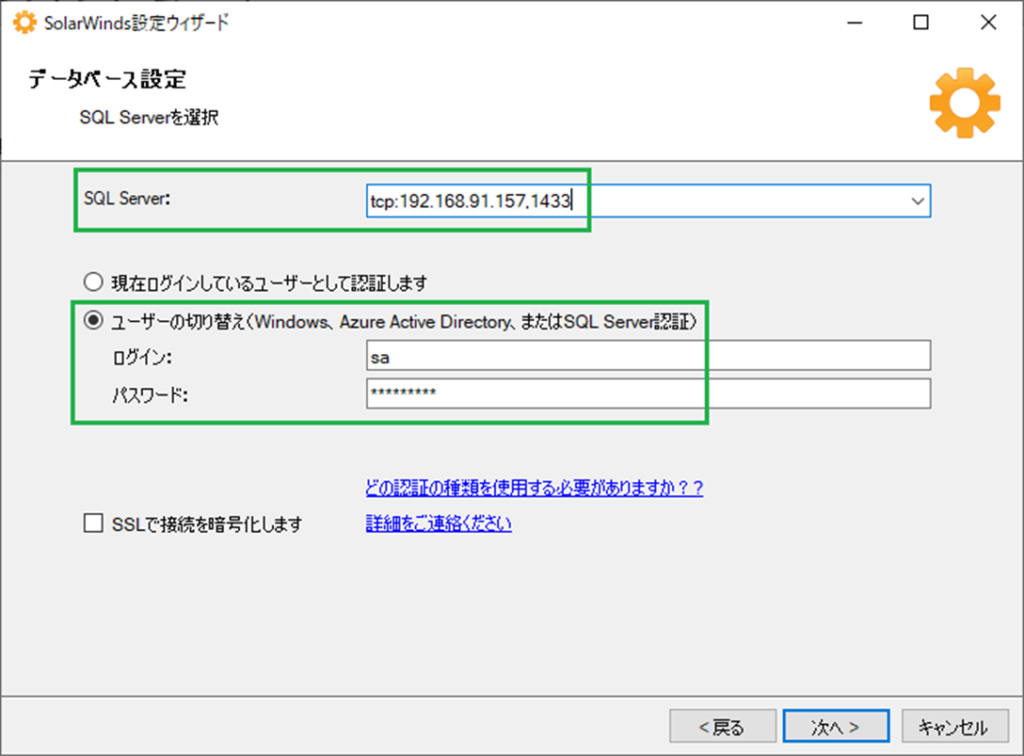Click the データベース設定 heading

click(107, 79)
